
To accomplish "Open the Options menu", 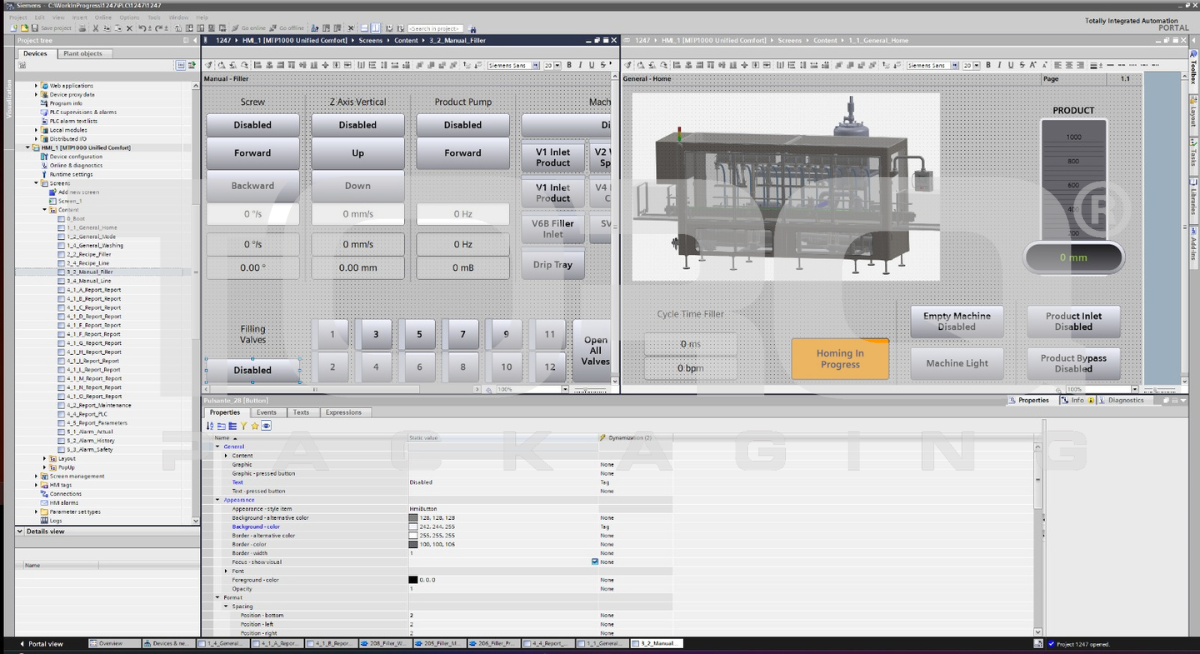I will point(129,17).
